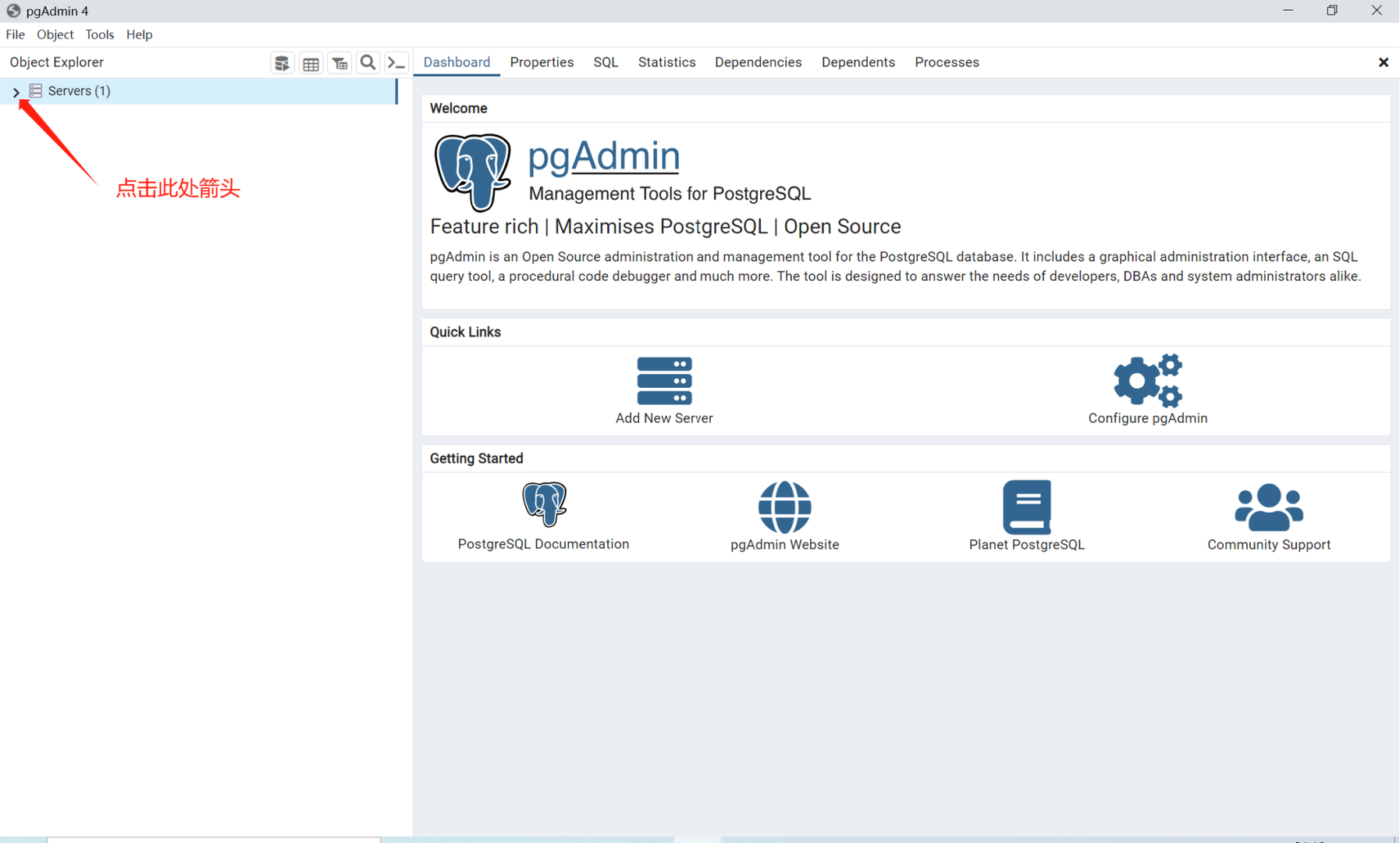The height and width of the screenshot is (843, 1400).
Task: Switch to the Dependents tab
Action: [x=858, y=62]
